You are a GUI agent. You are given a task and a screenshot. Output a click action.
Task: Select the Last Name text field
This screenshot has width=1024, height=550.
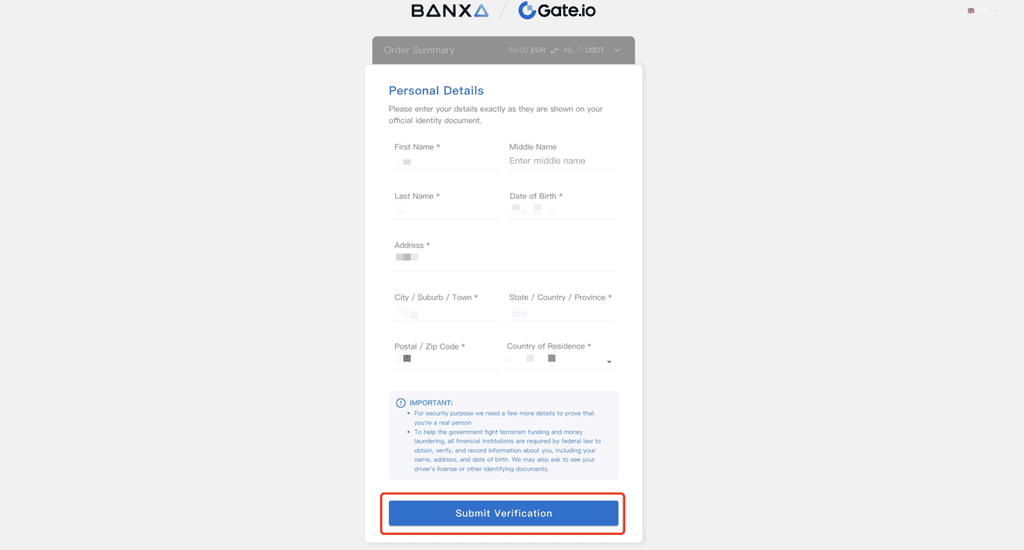coord(445,210)
